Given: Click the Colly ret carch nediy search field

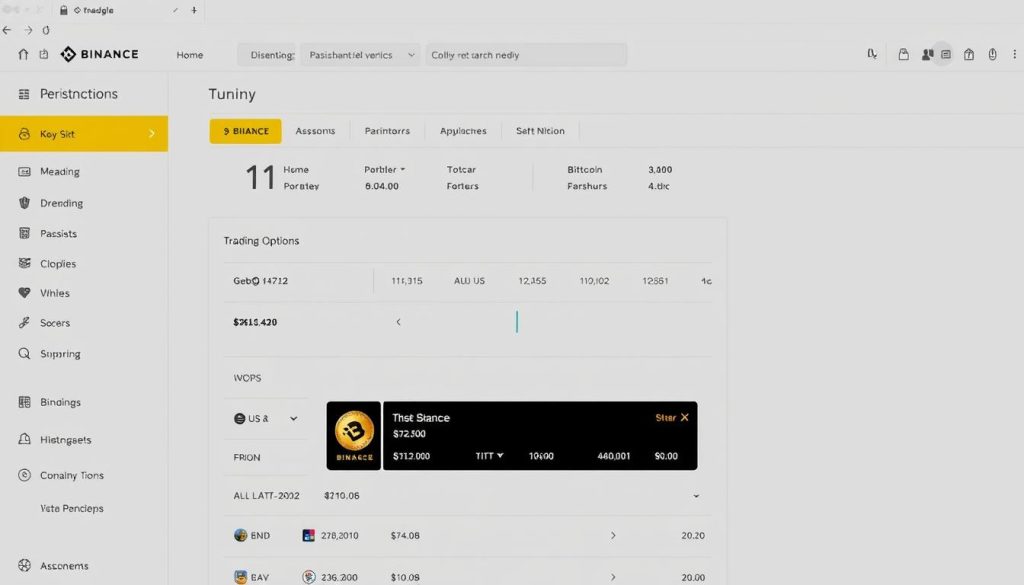Looking at the screenshot, I should (526, 55).
